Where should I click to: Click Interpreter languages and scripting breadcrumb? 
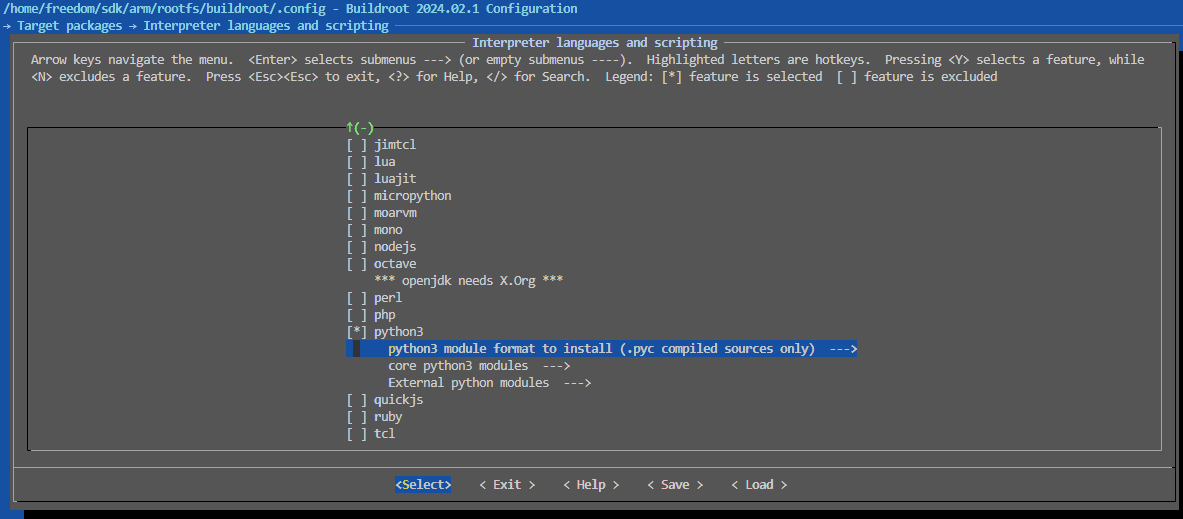click(266, 26)
